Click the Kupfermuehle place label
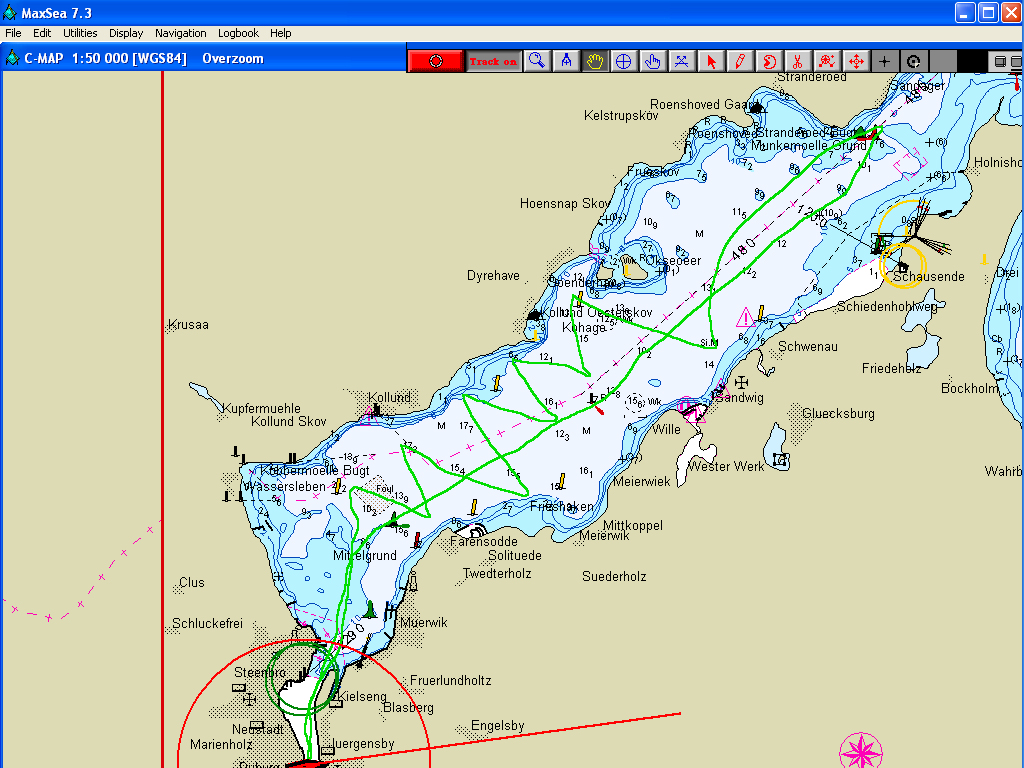This screenshot has height=768, width=1024. (261, 408)
